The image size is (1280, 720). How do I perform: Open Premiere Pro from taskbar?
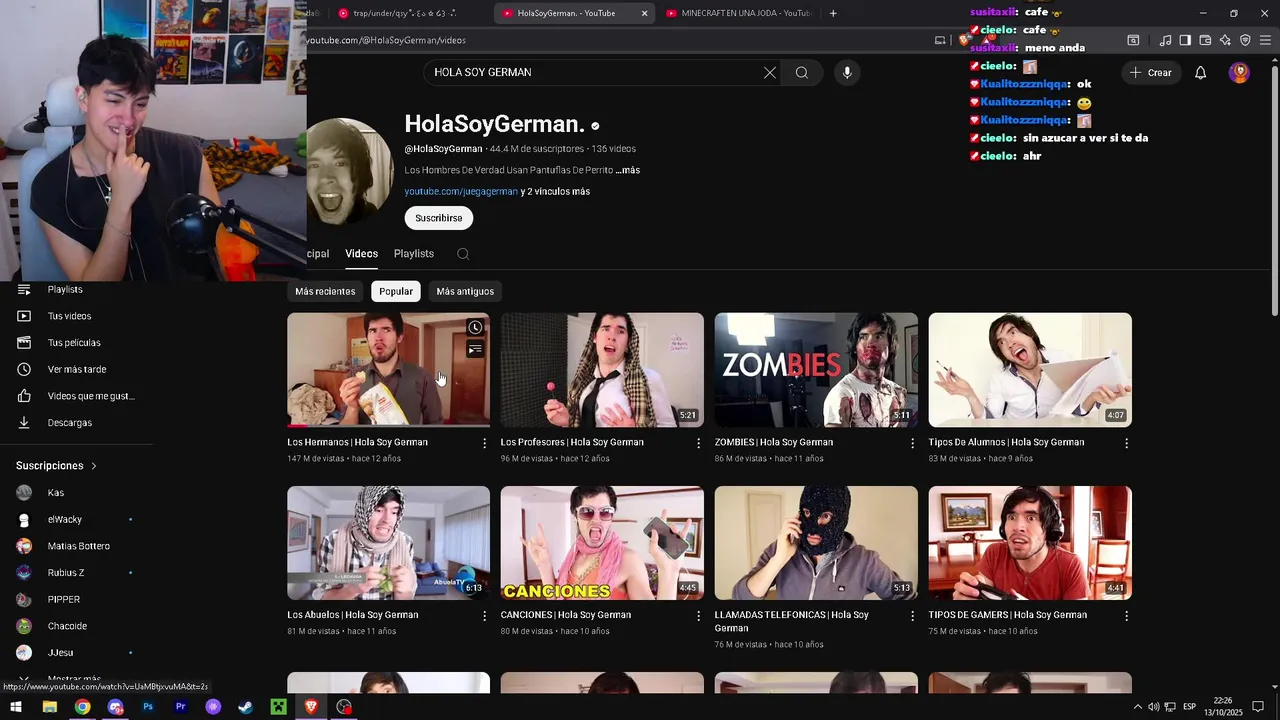(x=181, y=707)
